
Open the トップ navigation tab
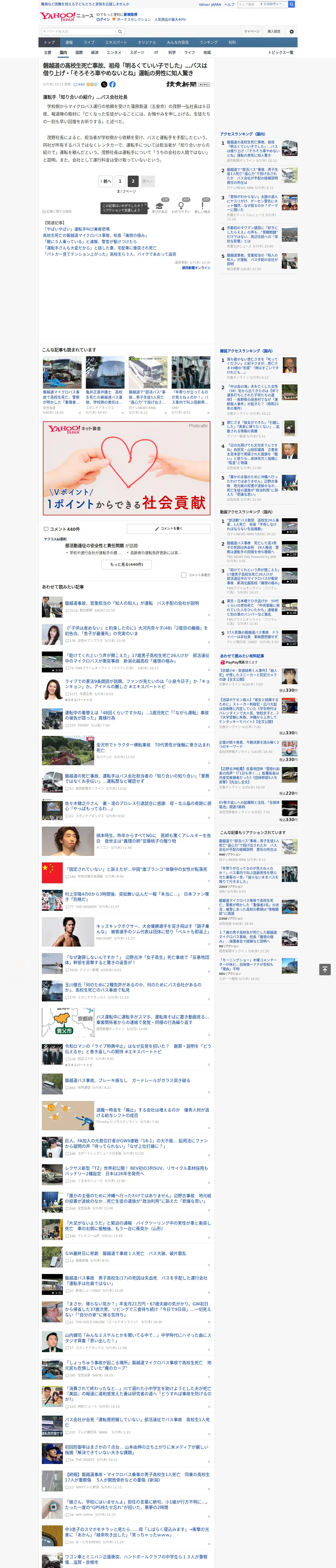pyautogui.click(x=49, y=43)
